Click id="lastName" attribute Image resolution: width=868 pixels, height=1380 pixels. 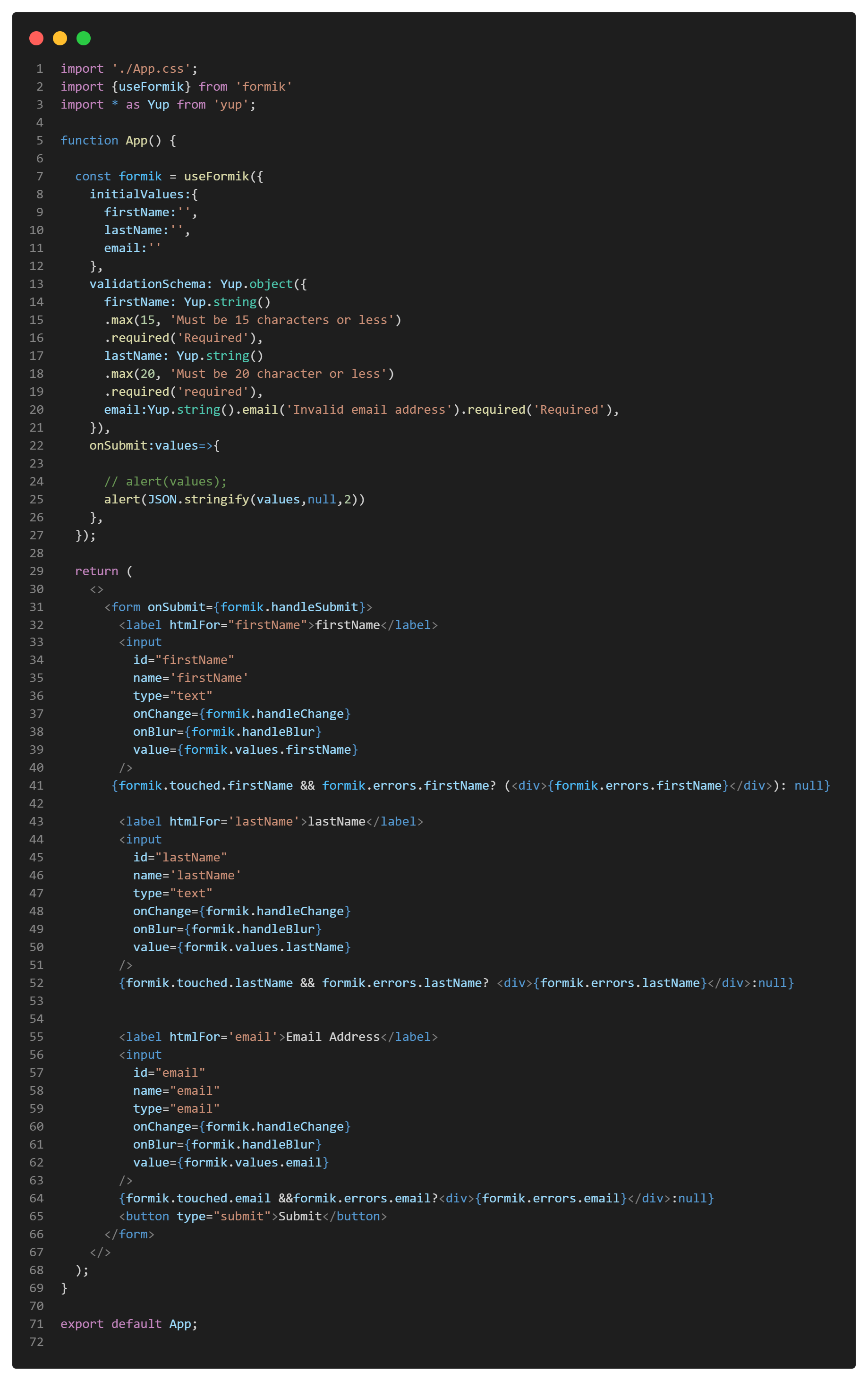(180, 857)
